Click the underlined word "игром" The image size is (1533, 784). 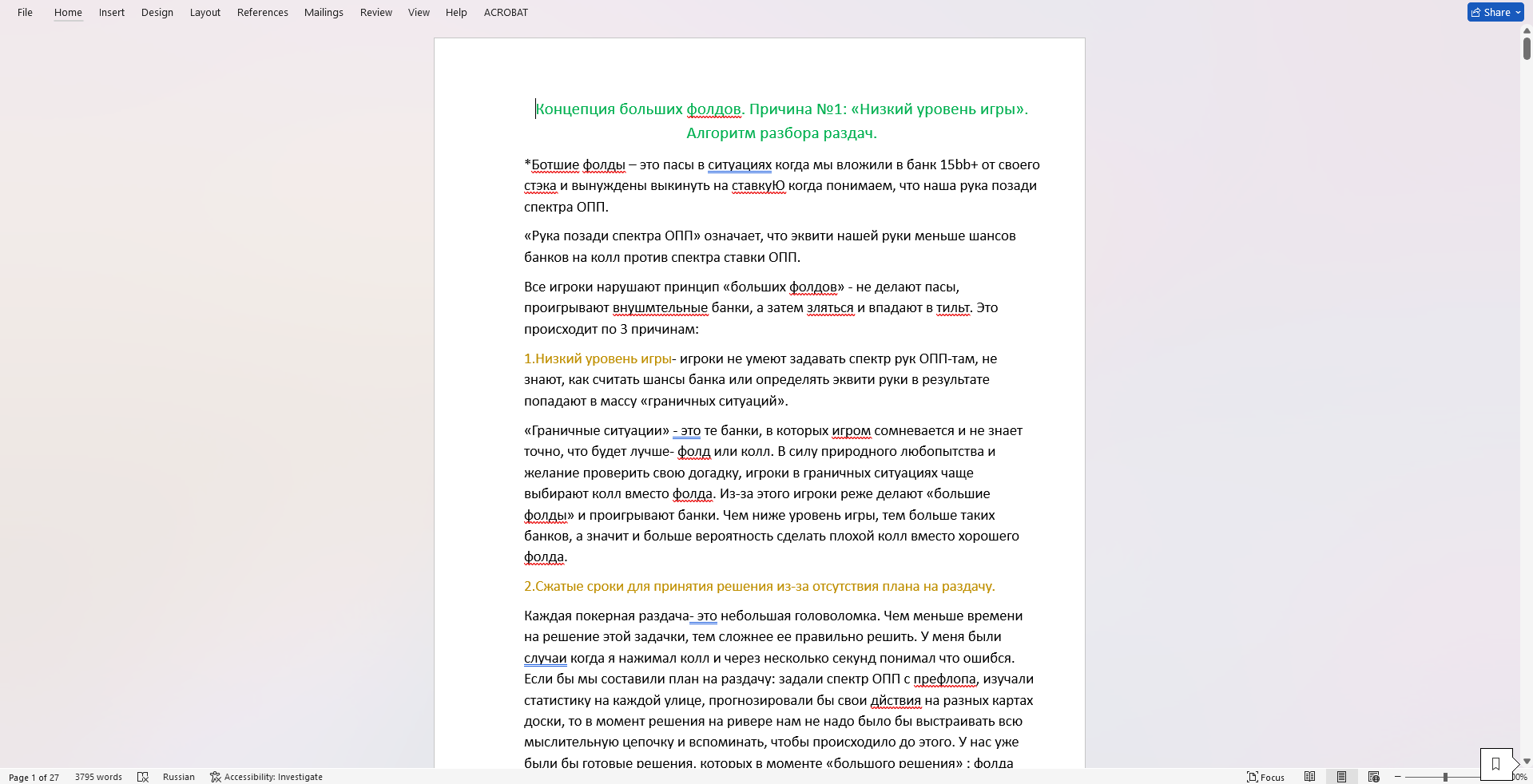coord(852,431)
